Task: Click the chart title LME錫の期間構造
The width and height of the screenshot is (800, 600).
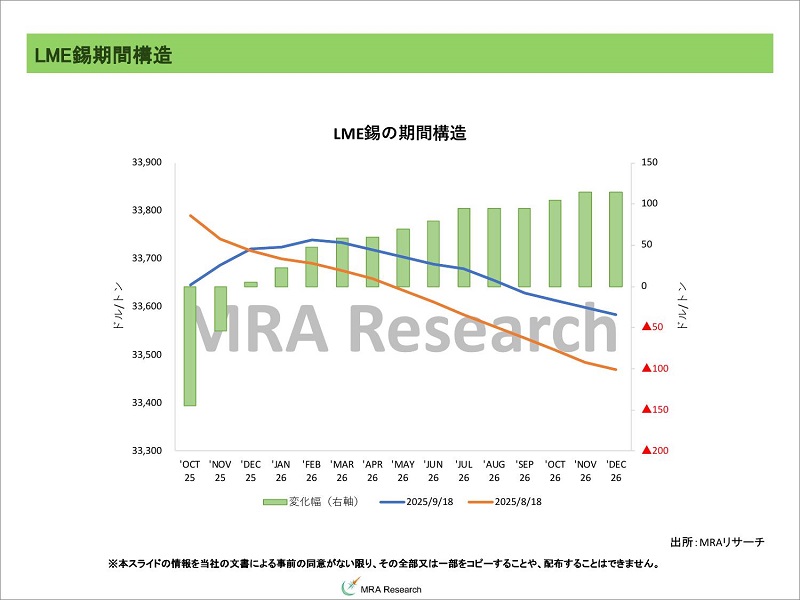Action: (x=400, y=133)
